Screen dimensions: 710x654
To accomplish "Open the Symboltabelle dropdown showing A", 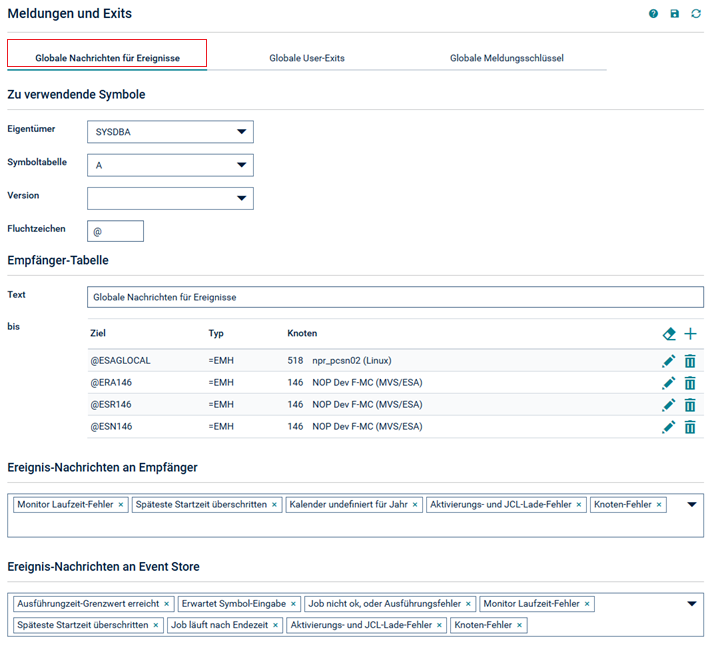I will point(170,165).
